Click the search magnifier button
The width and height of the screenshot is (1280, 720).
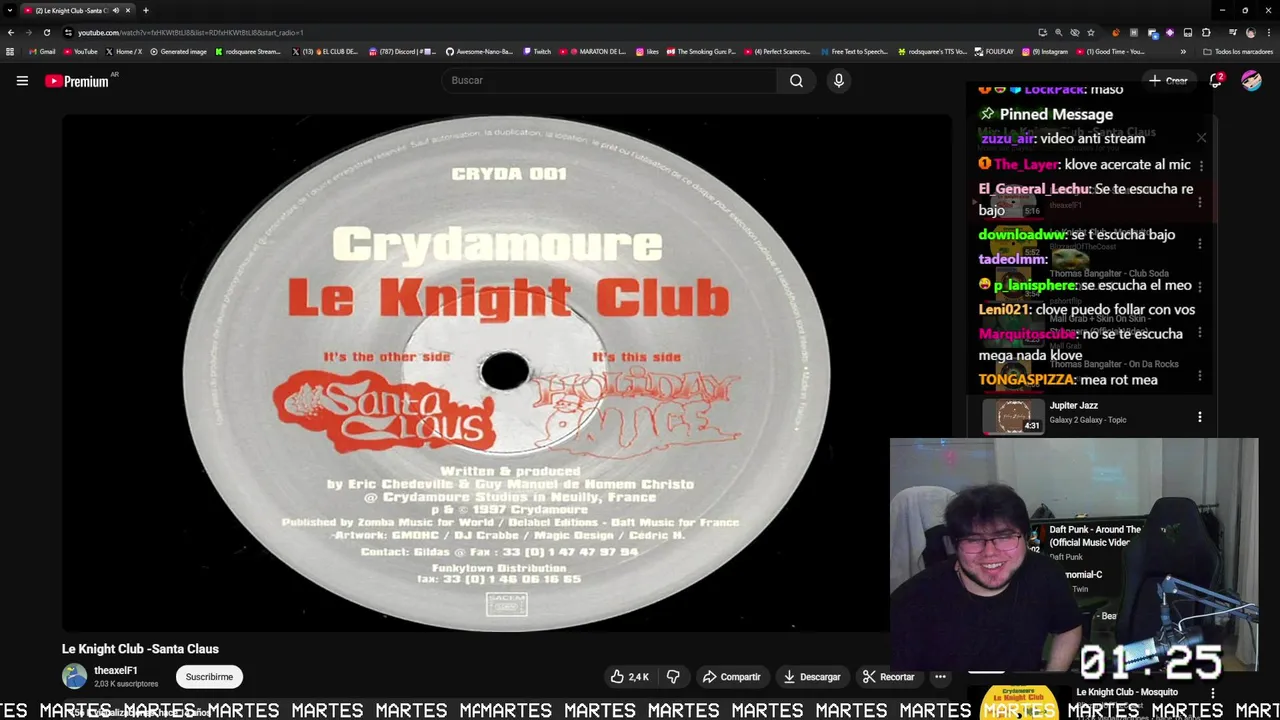click(x=796, y=80)
